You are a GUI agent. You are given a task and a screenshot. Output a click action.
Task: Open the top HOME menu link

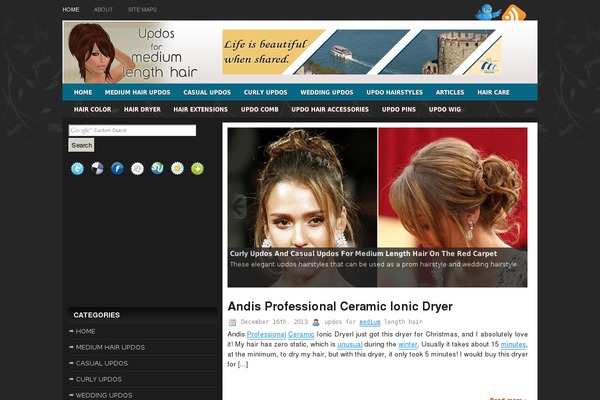click(71, 10)
